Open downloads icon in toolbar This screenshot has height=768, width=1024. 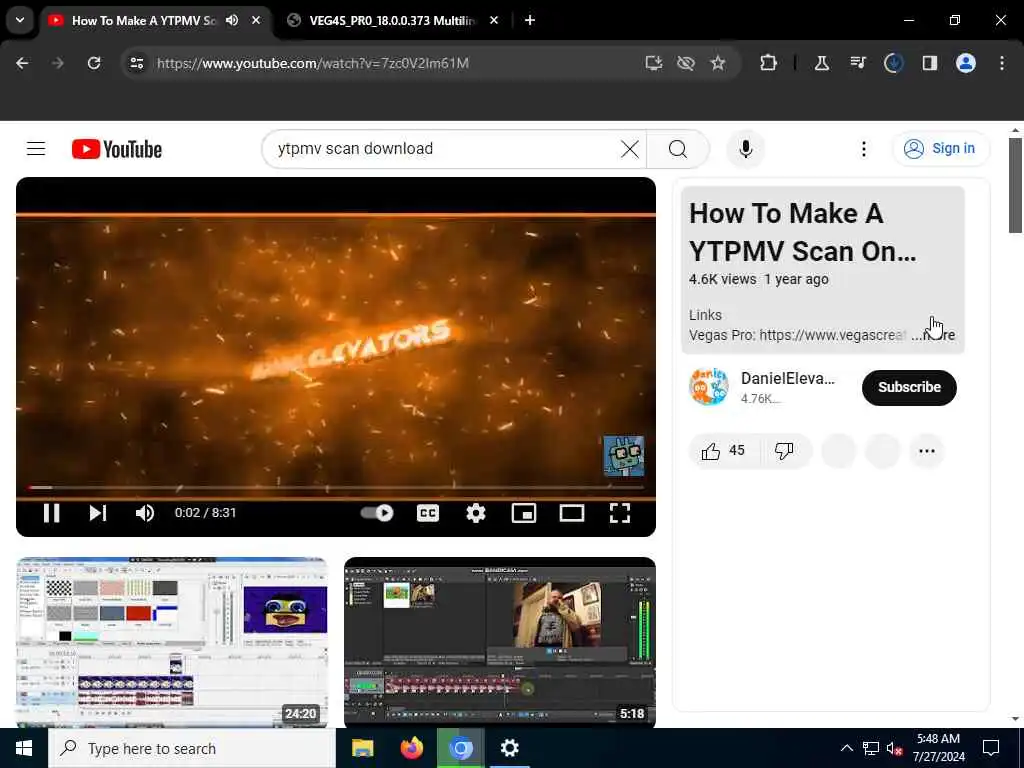click(893, 63)
